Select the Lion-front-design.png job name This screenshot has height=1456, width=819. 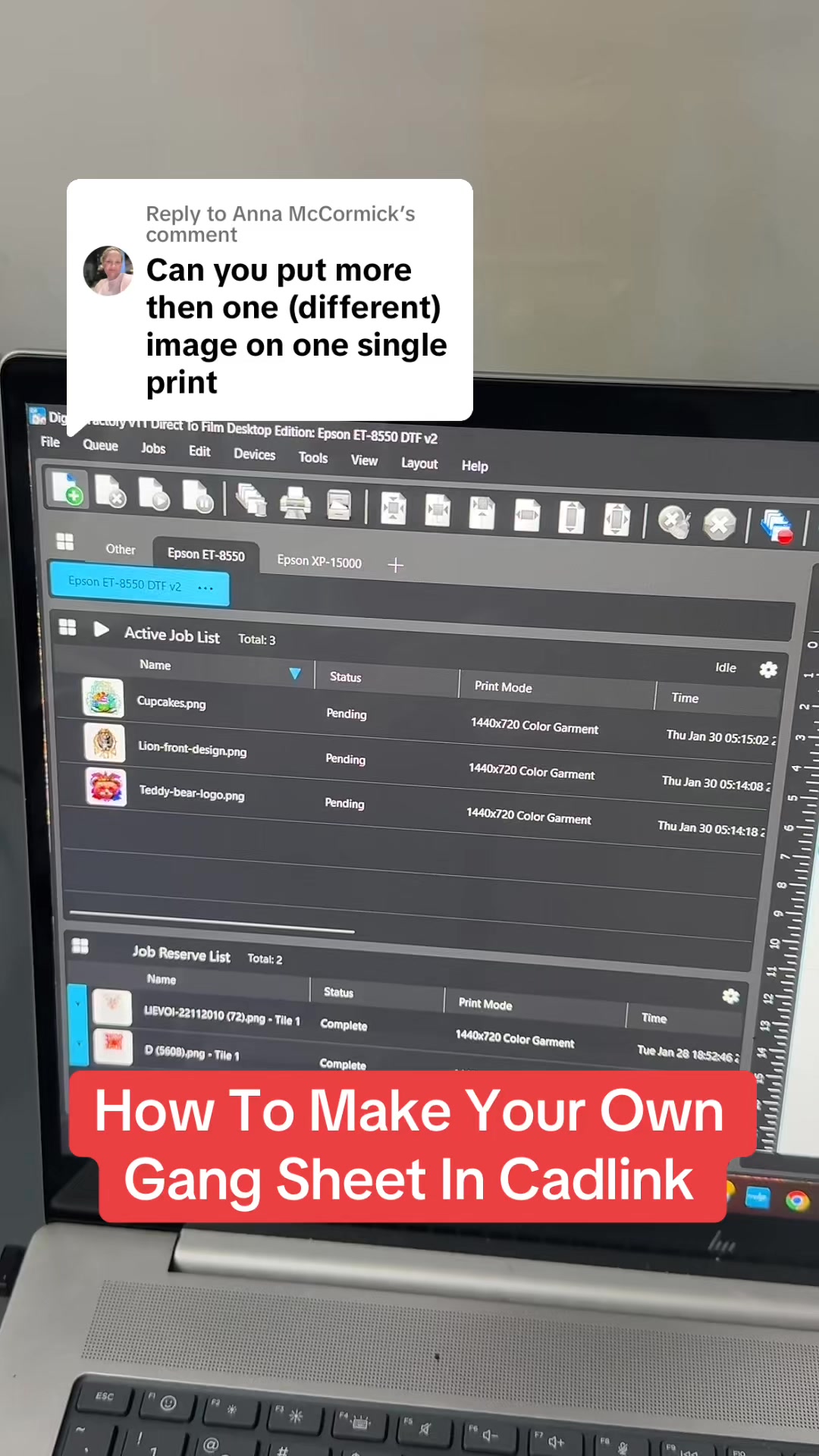[193, 749]
